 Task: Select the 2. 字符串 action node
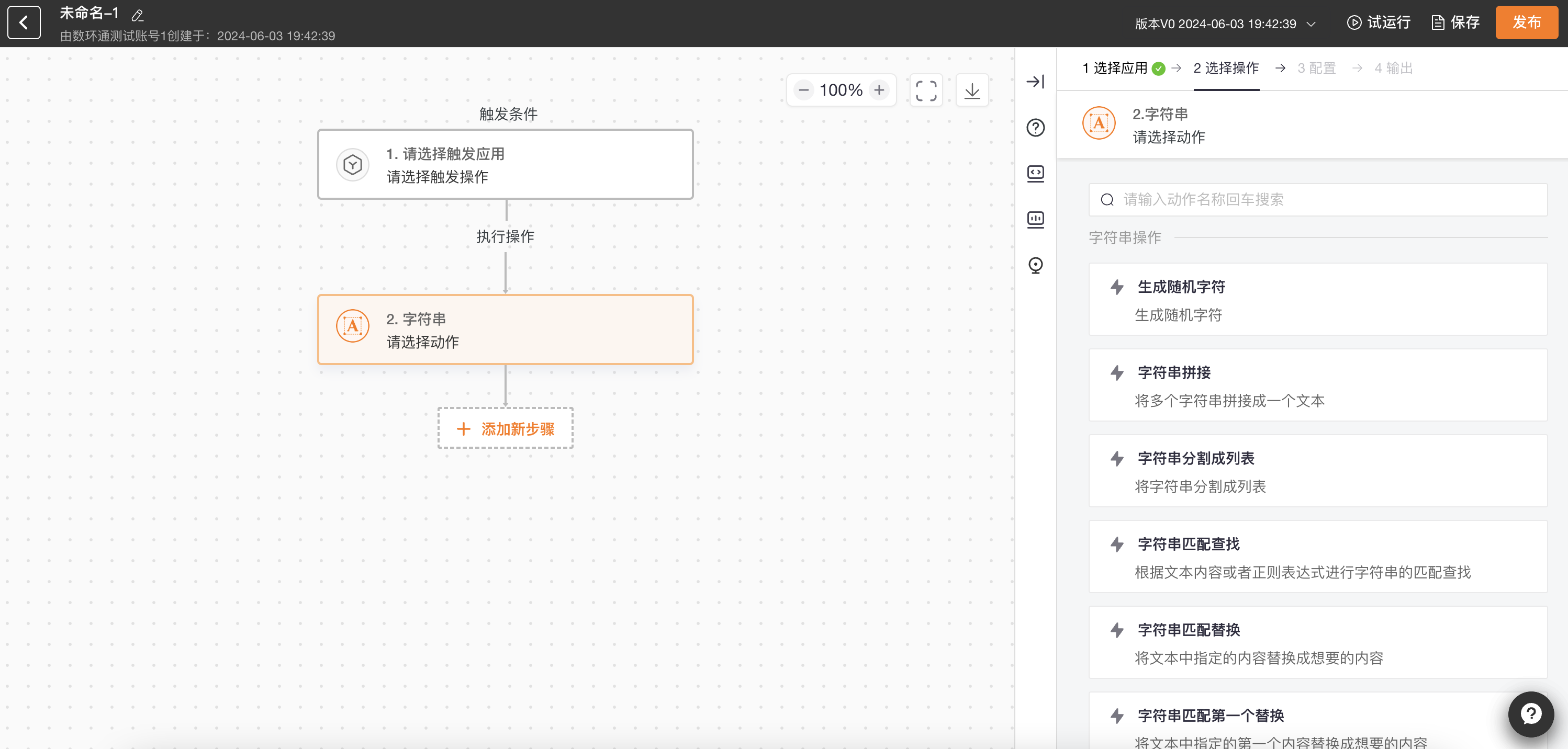click(x=505, y=329)
